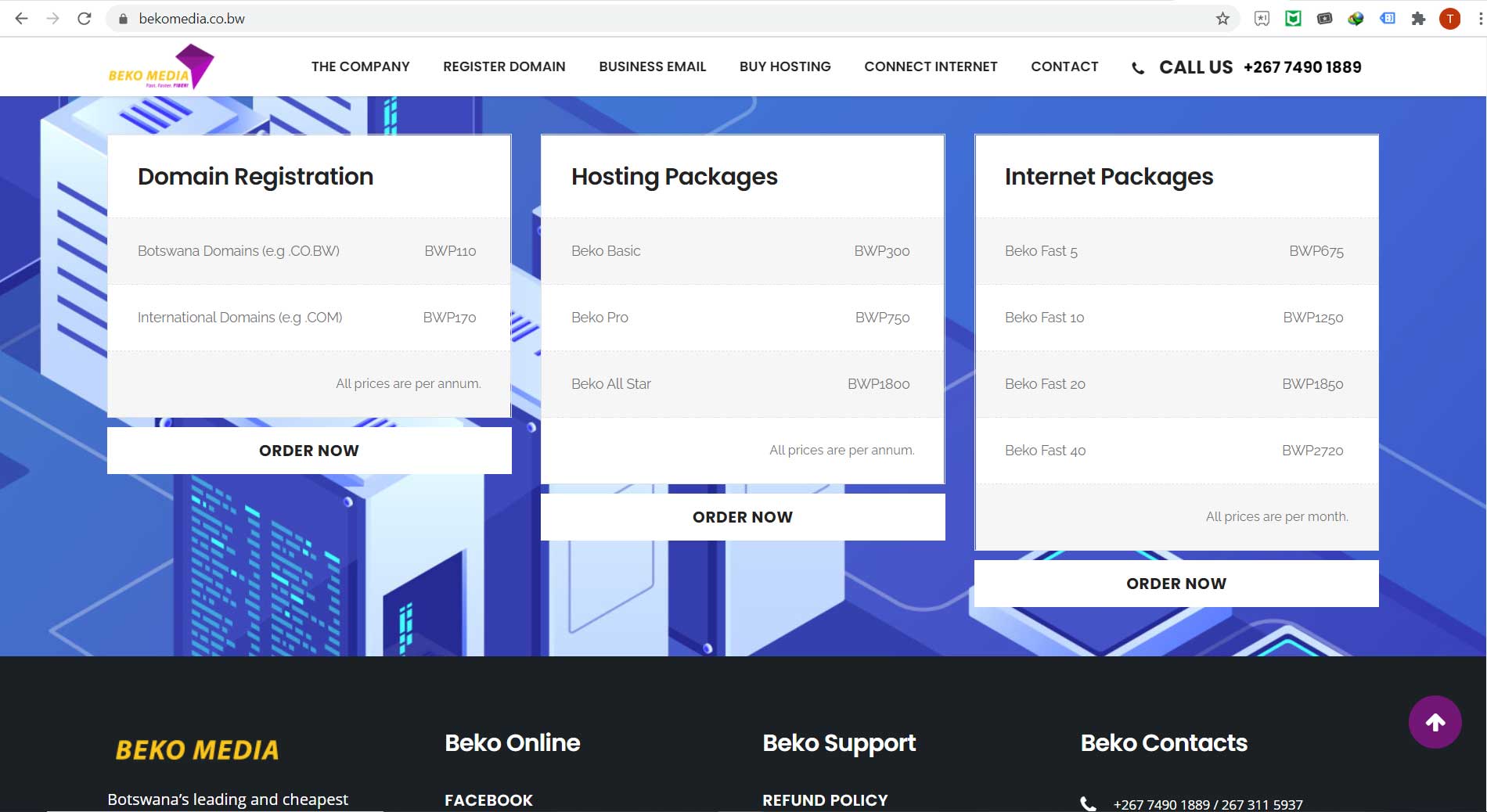Screen dimensions: 1487x812
Task: Click the first extension icon beside the star
Action: coord(1262,19)
